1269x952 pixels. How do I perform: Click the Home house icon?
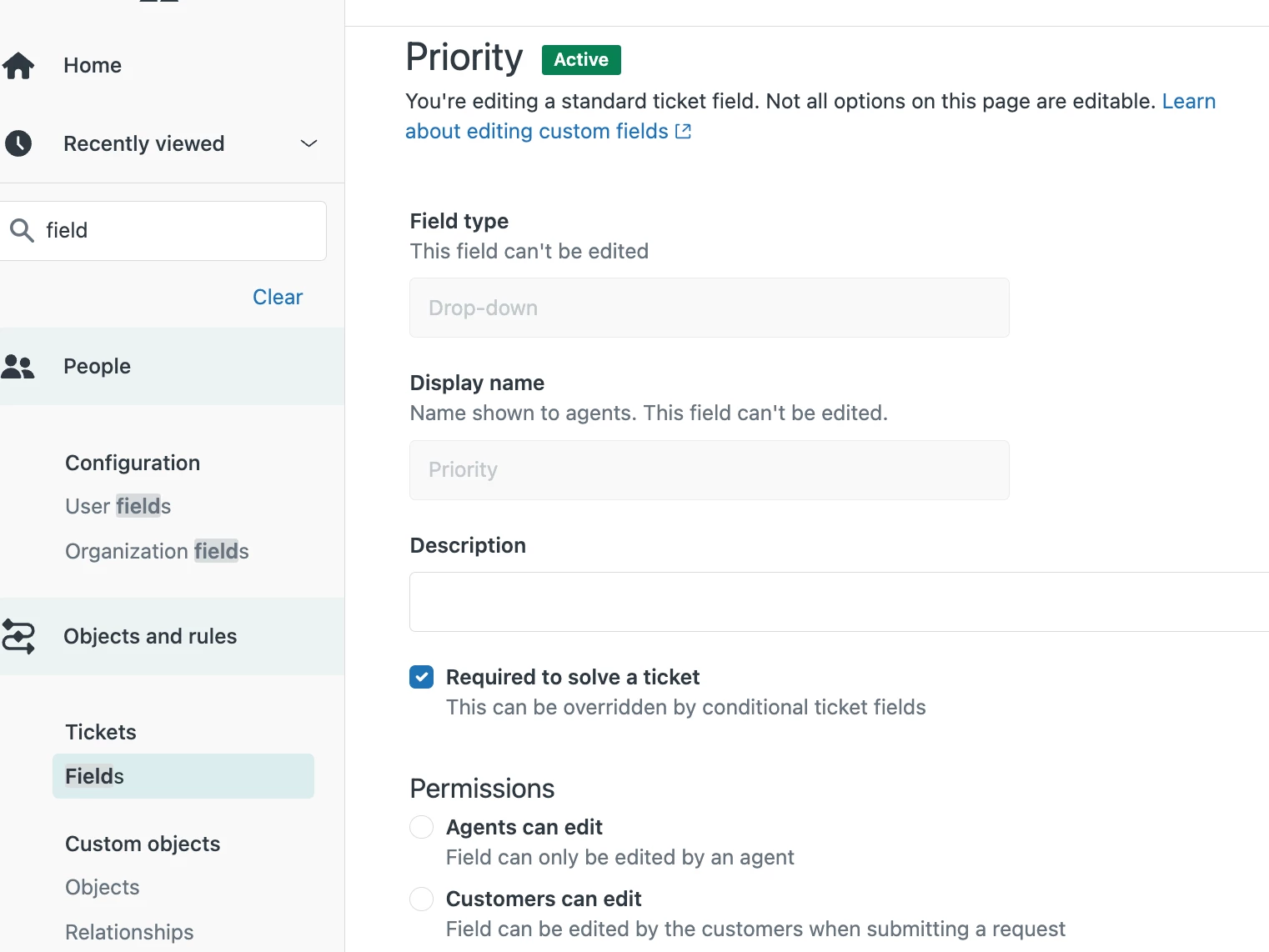pyautogui.click(x=18, y=65)
